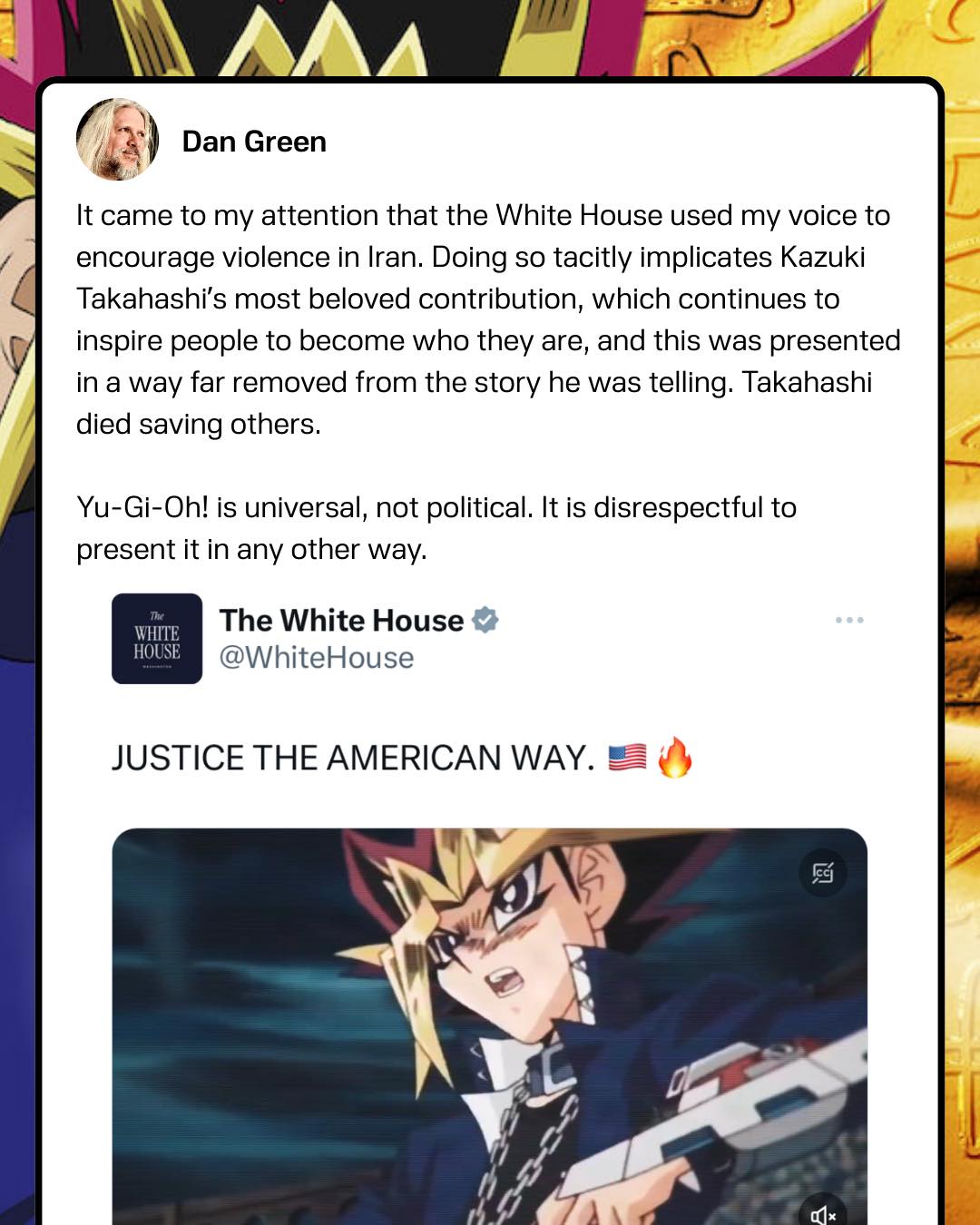980x1225 pixels.
Task: Open the Dan Green name link
Action: tap(254, 142)
